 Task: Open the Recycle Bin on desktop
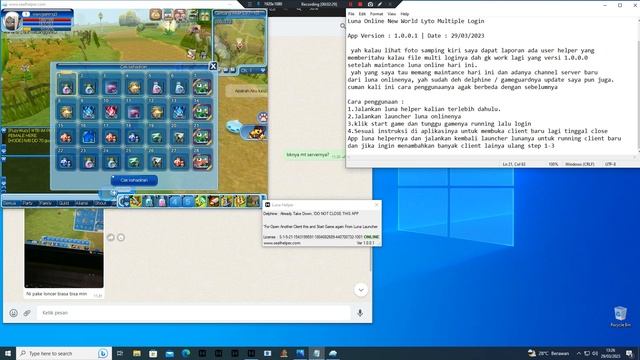[x=620, y=316]
